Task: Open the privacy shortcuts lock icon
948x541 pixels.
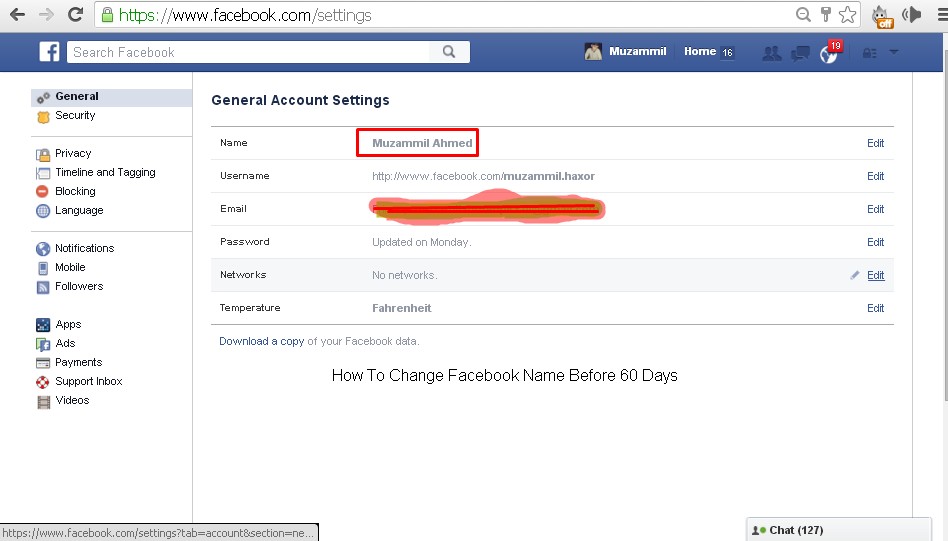Action: 869,53
